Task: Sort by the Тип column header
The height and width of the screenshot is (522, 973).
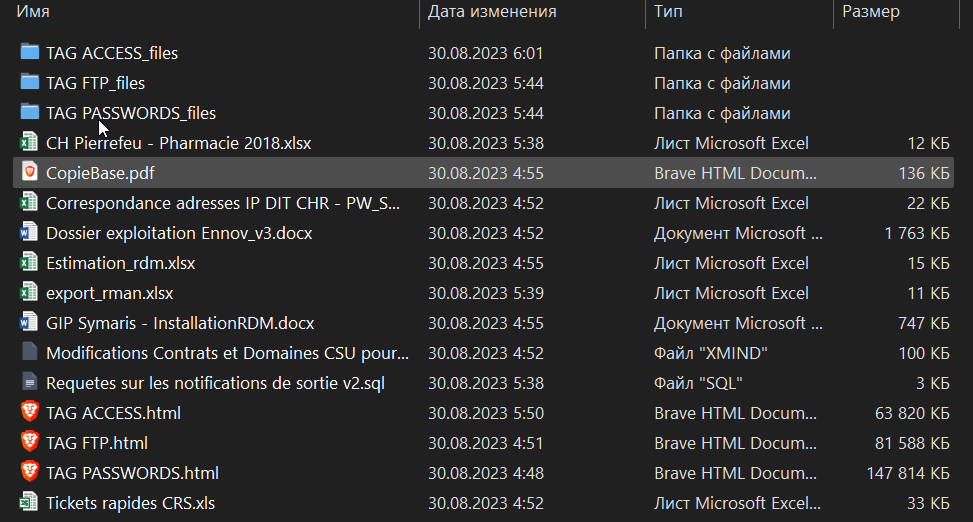Action: click(x=668, y=11)
